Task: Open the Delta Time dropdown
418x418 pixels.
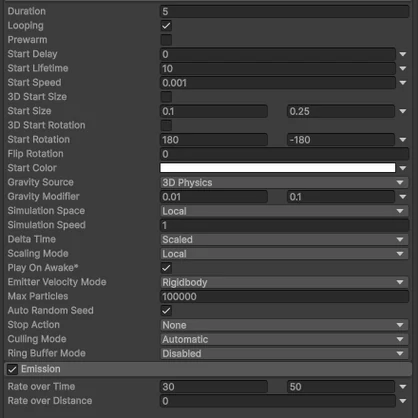Action: coord(284,239)
